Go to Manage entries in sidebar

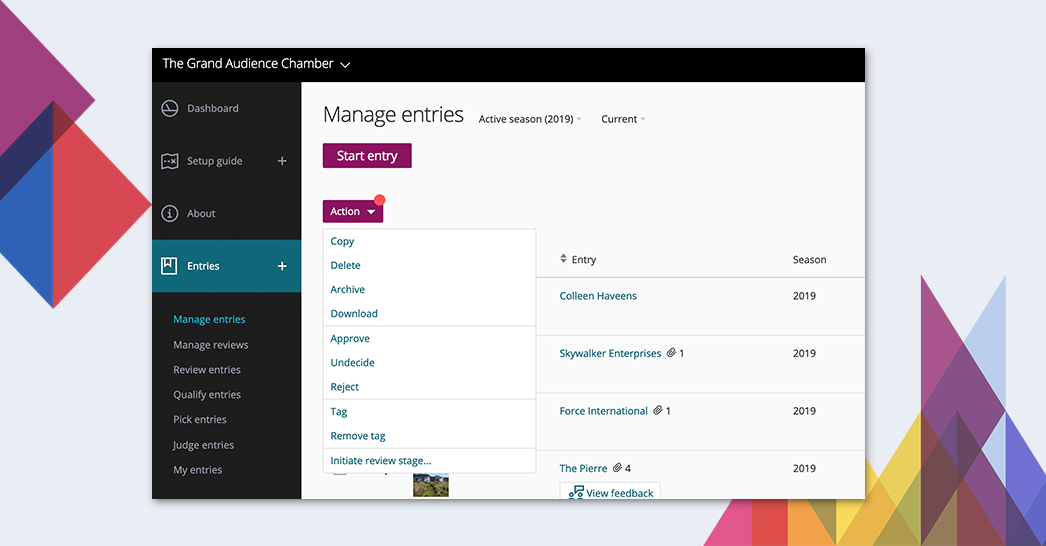(209, 320)
